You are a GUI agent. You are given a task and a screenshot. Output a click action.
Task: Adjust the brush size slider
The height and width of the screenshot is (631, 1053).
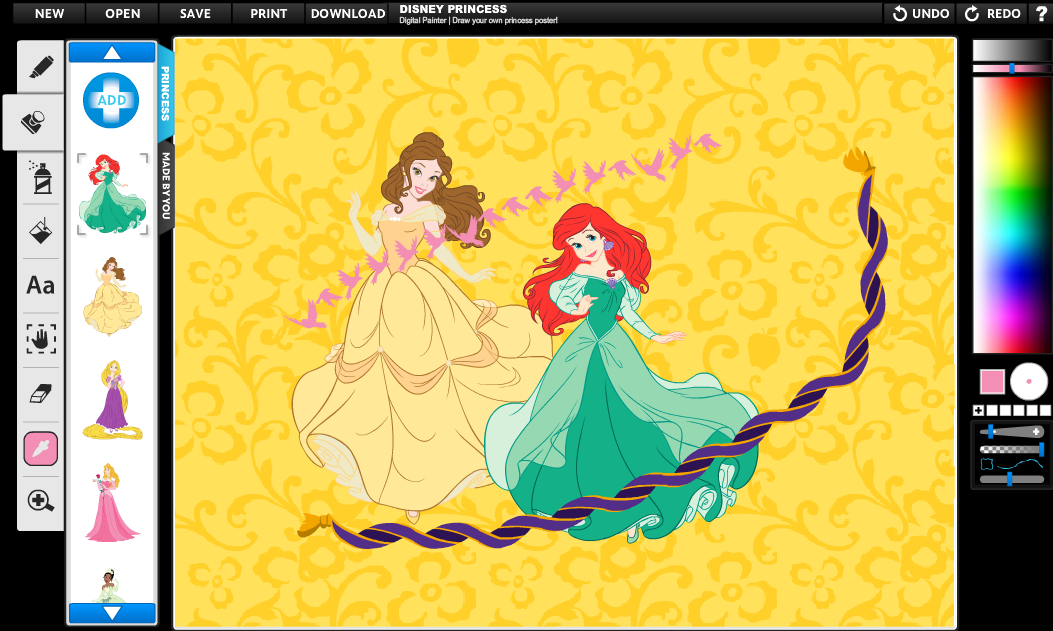coord(1011,432)
